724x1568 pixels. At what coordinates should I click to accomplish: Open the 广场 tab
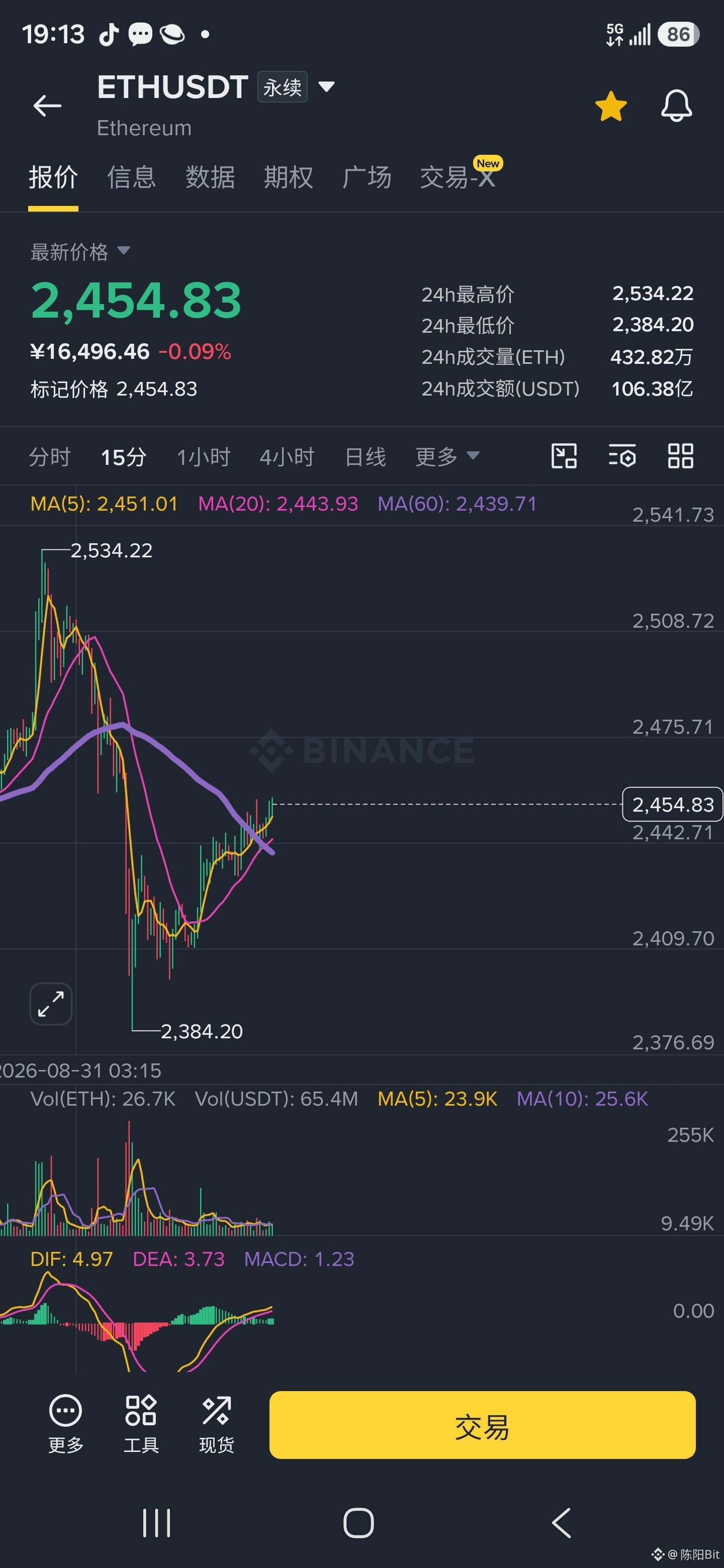pyautogui.click(x=367, y=177)
